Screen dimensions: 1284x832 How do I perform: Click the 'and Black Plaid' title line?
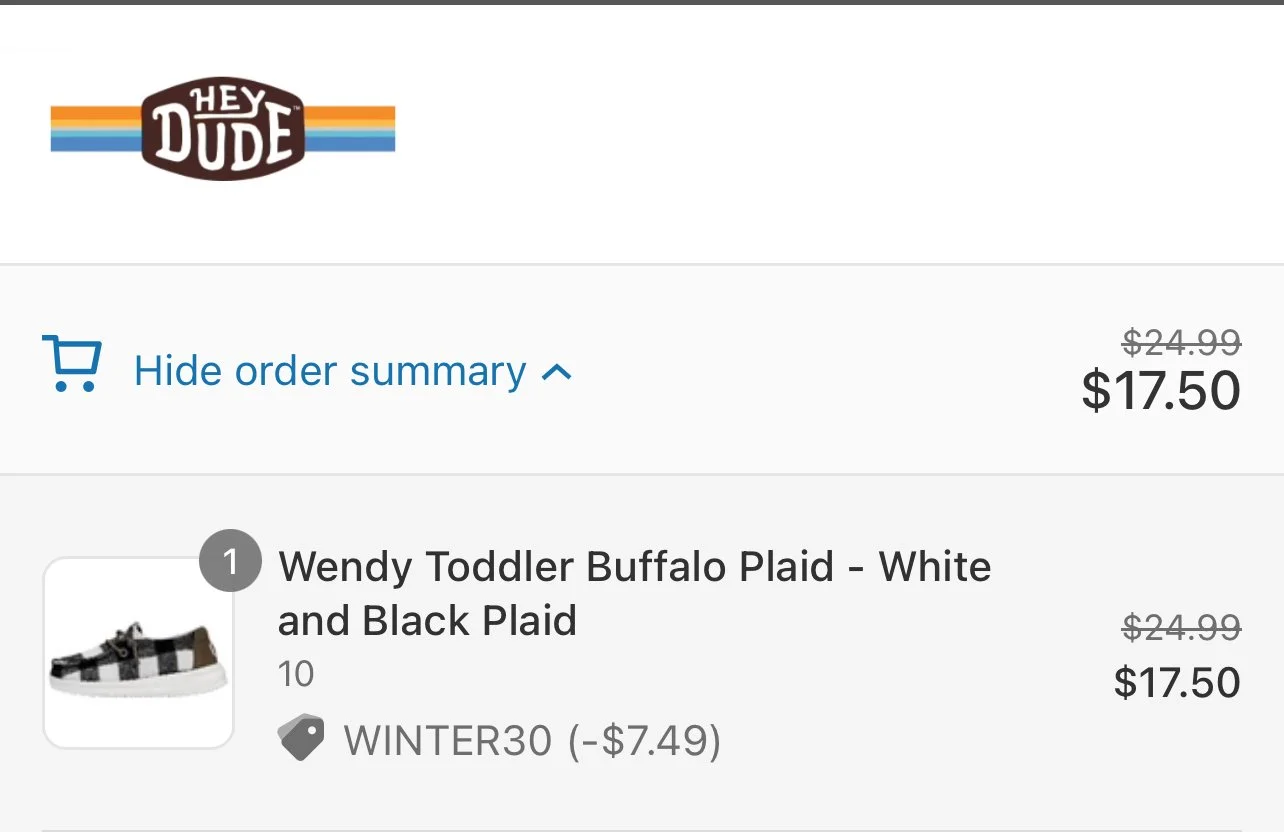click(427, 620)
